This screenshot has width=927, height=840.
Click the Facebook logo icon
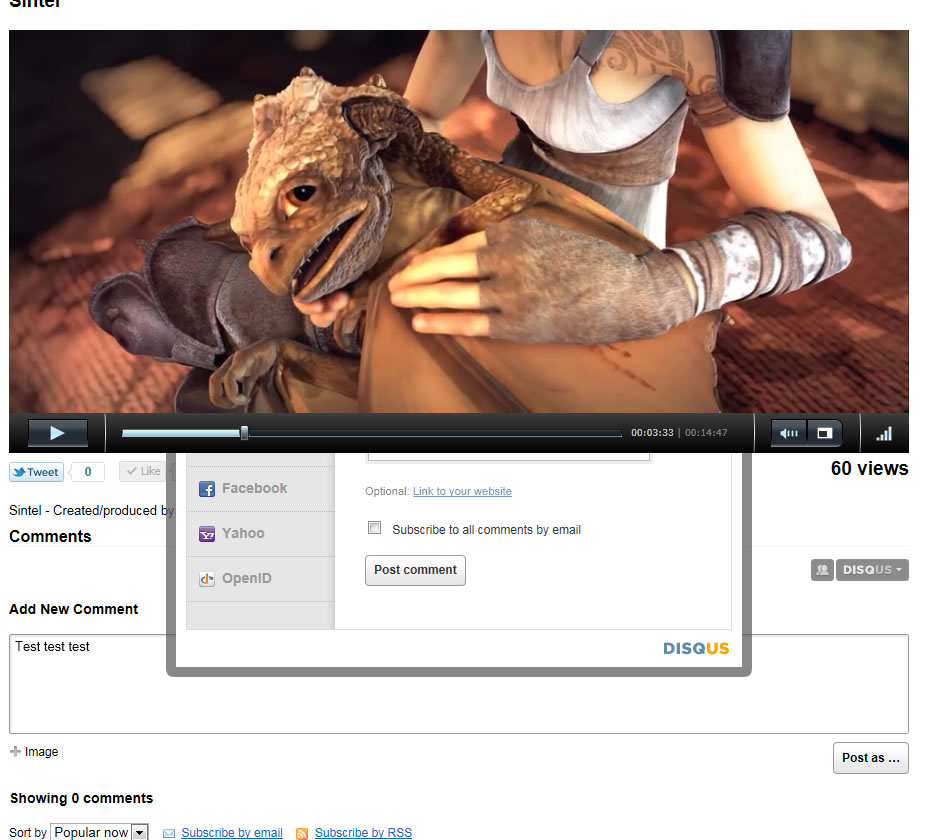pyautogui.click(x=207, y=489)
